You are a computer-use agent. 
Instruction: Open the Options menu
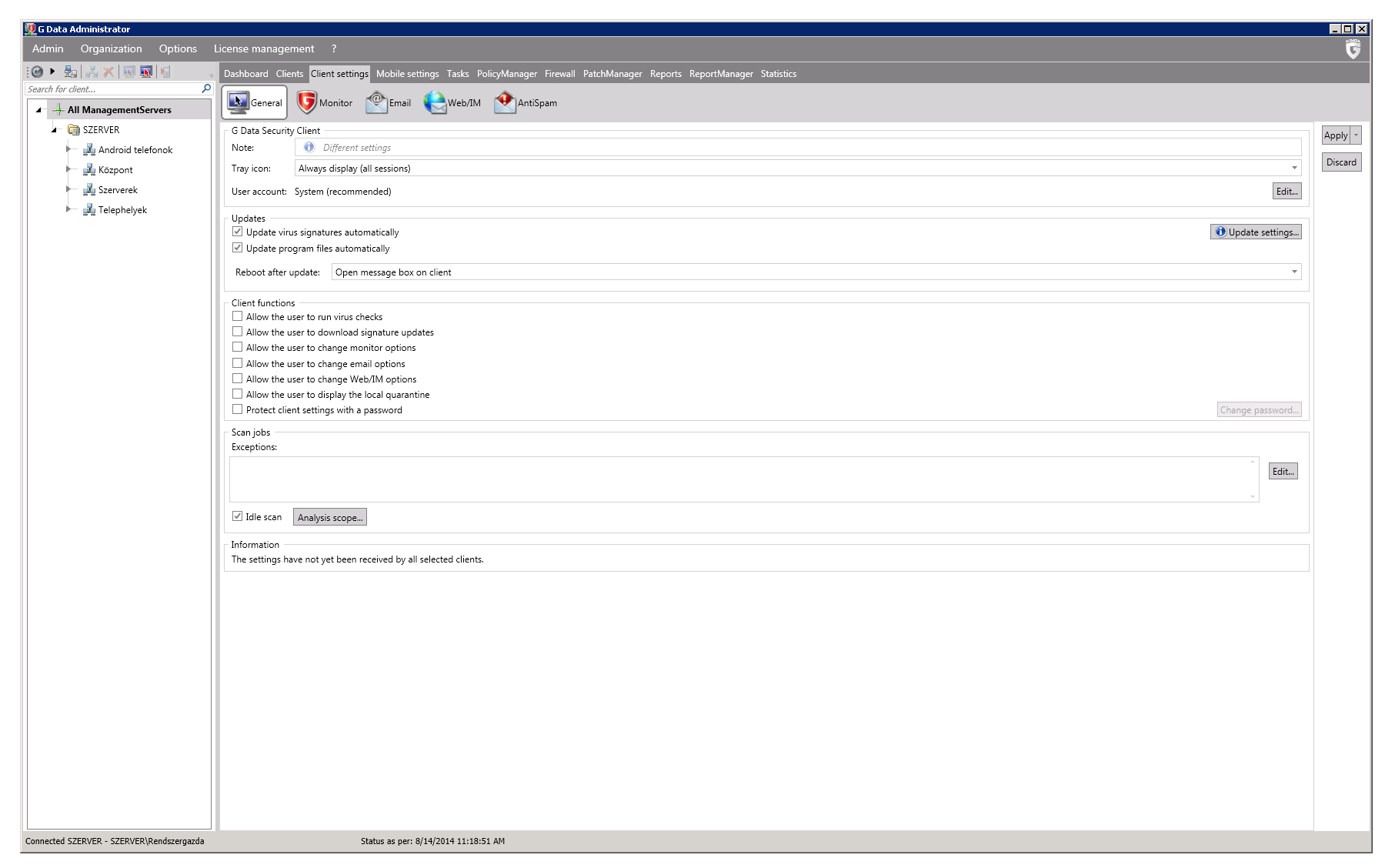coord(178,48)
